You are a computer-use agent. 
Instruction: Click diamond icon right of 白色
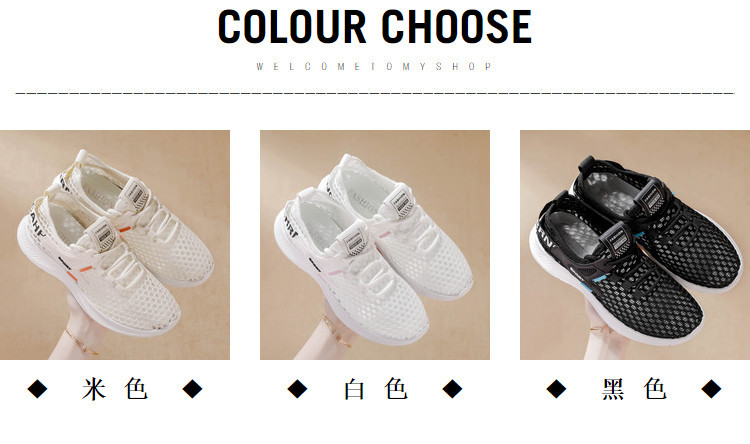(x=452, y=388)
